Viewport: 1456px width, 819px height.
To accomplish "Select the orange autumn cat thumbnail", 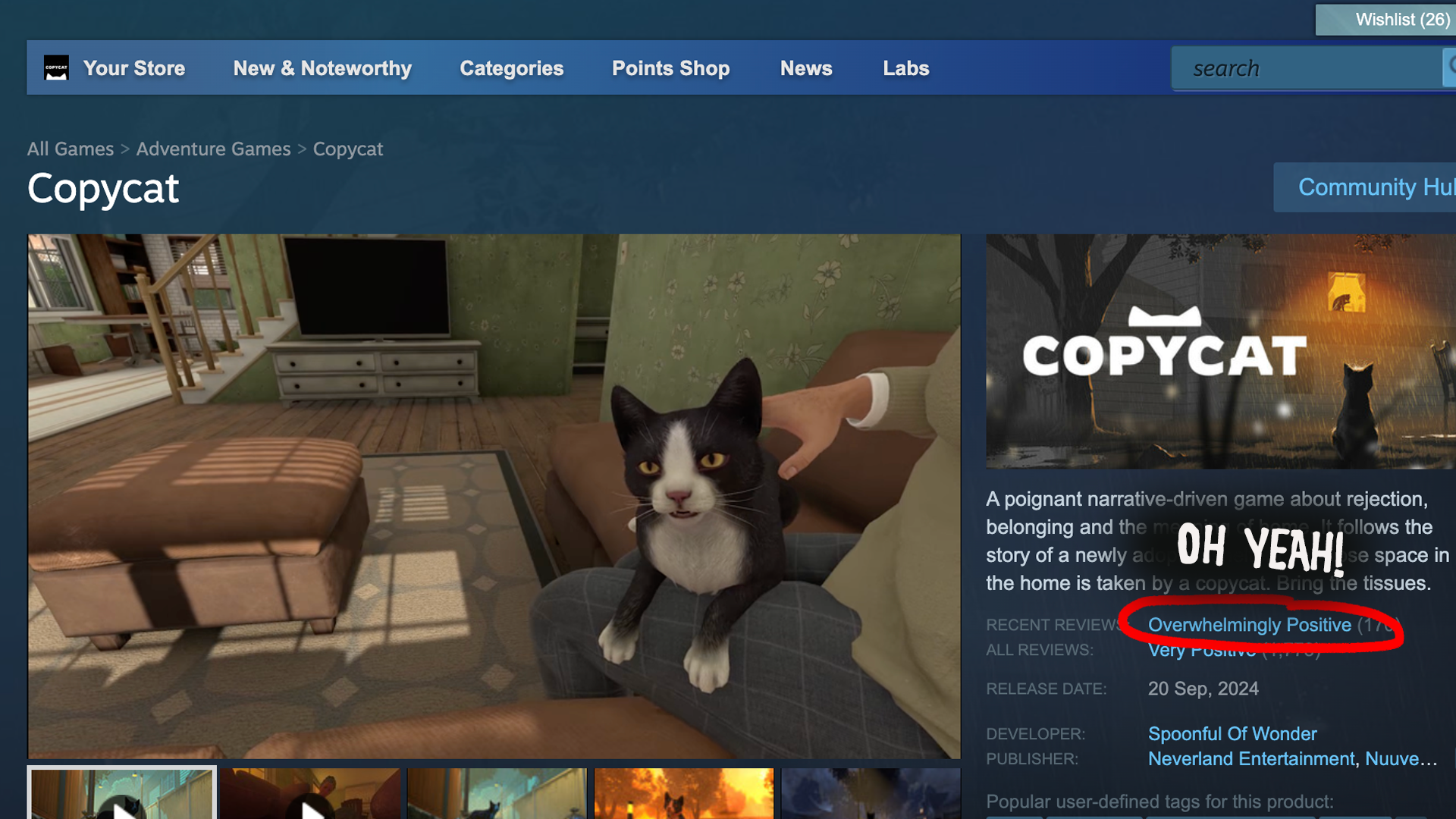I will 684,794.
